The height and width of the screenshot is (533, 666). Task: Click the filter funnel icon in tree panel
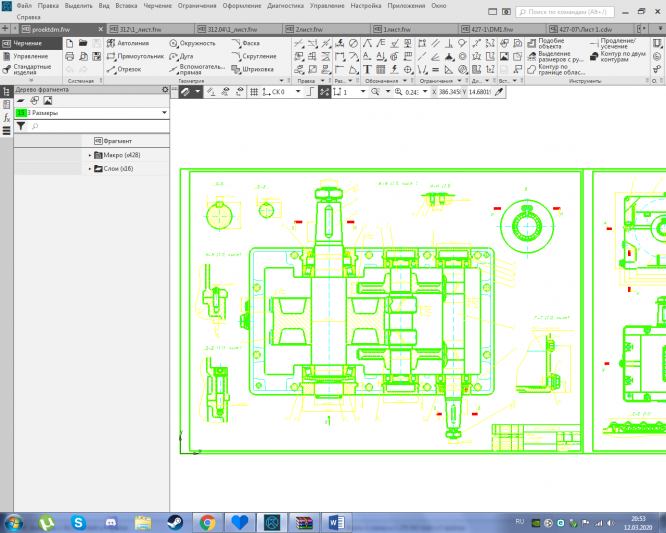pyautogui.click(x=20, y=127)
